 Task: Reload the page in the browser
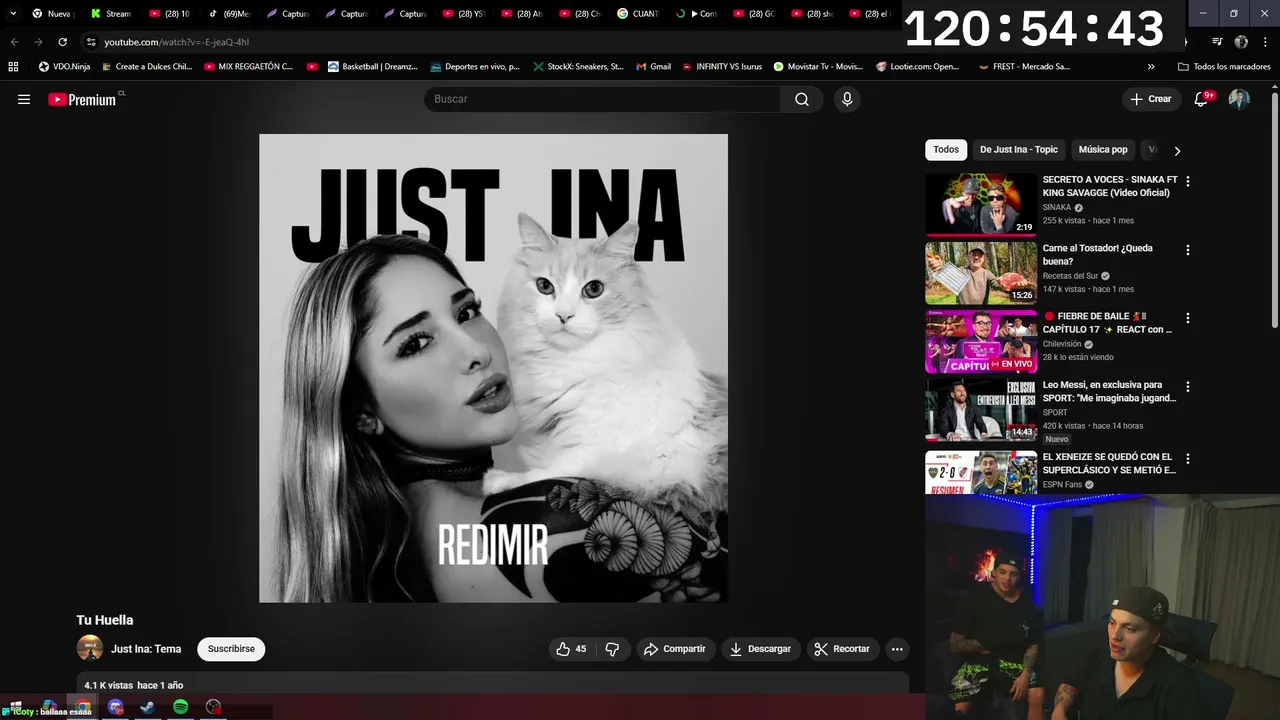tap(62, 42)
